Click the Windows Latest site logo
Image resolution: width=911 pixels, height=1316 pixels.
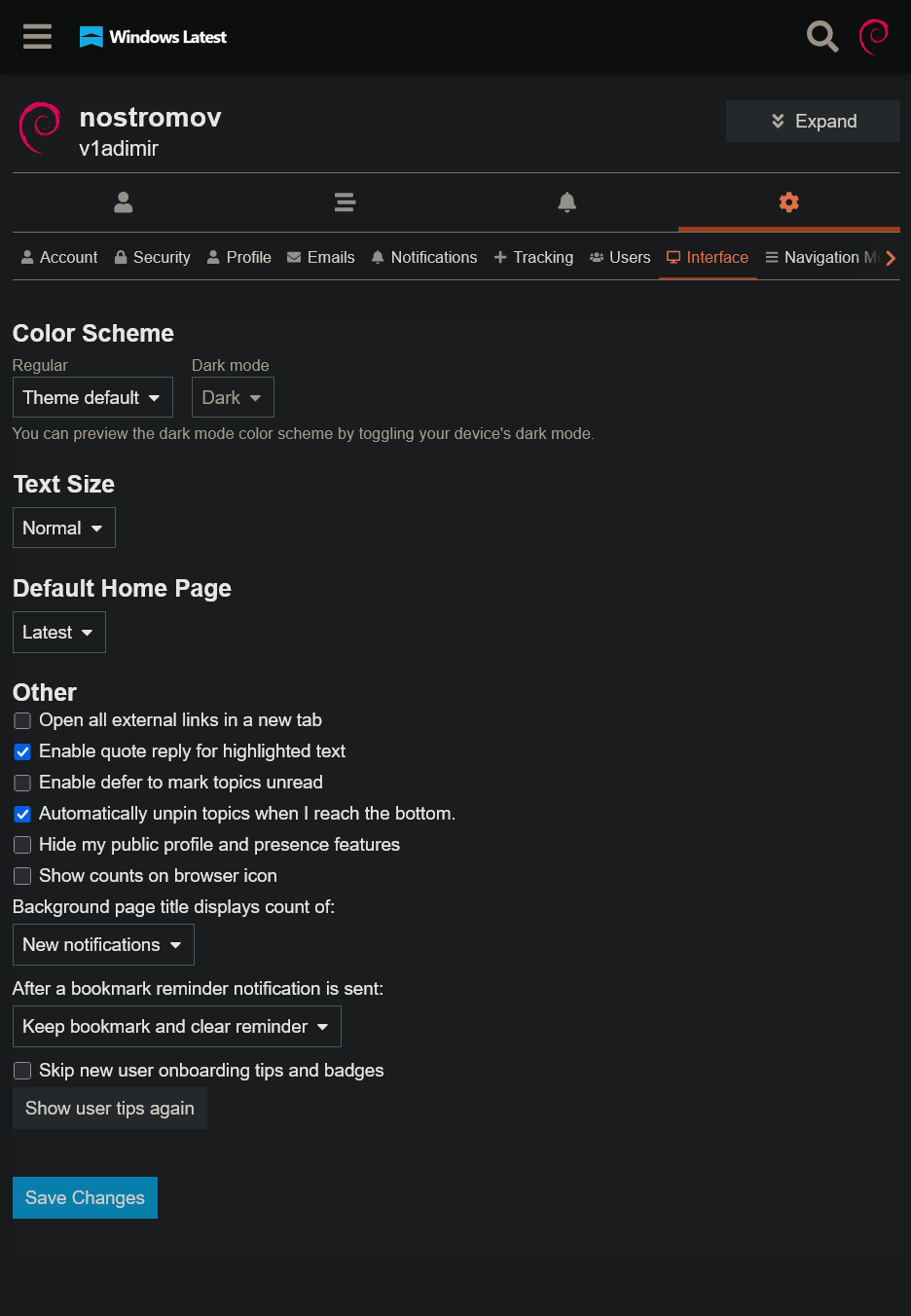(153, 37)
